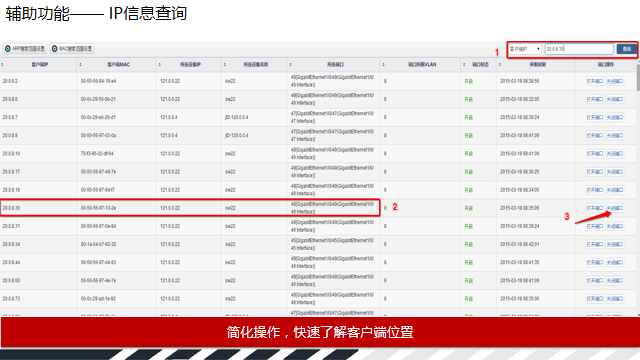Click the 客户端IP column header
Viewport: 640px width, 360px height.
[x=40, y=64]
